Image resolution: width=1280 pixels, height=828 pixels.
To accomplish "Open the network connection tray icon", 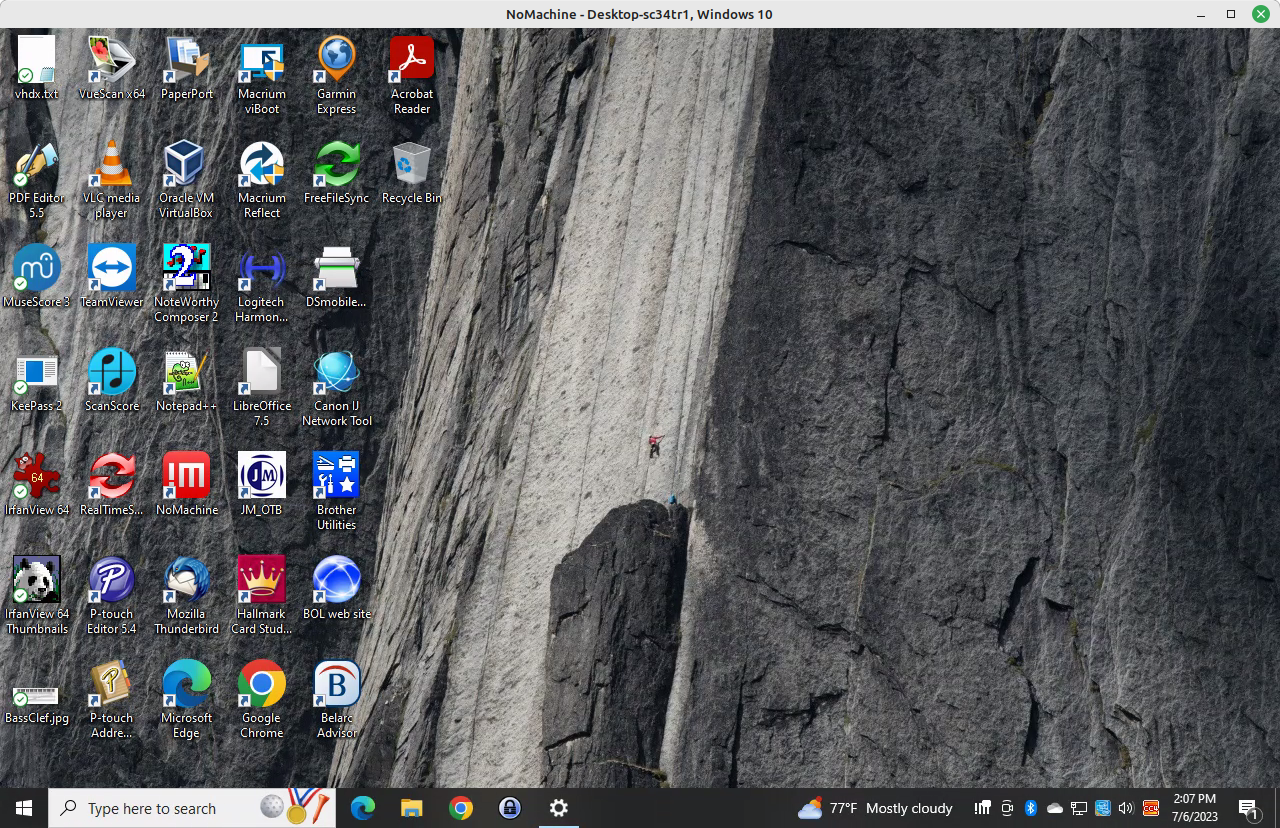I will (1079, 808).
